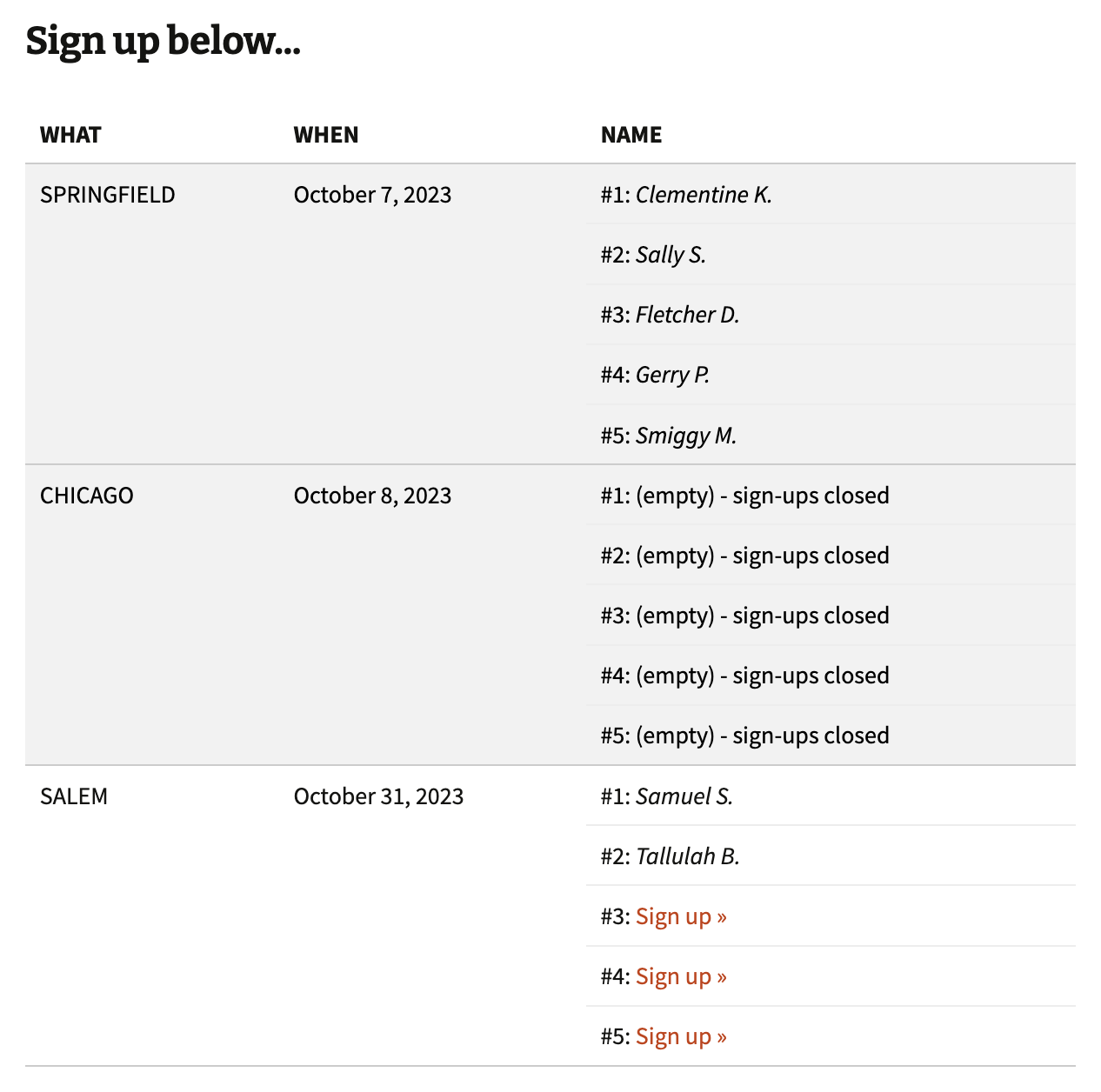Click the Sign up link for Salem slot #4
The width and height of the screenshot is (1101, 1092).
681,976
